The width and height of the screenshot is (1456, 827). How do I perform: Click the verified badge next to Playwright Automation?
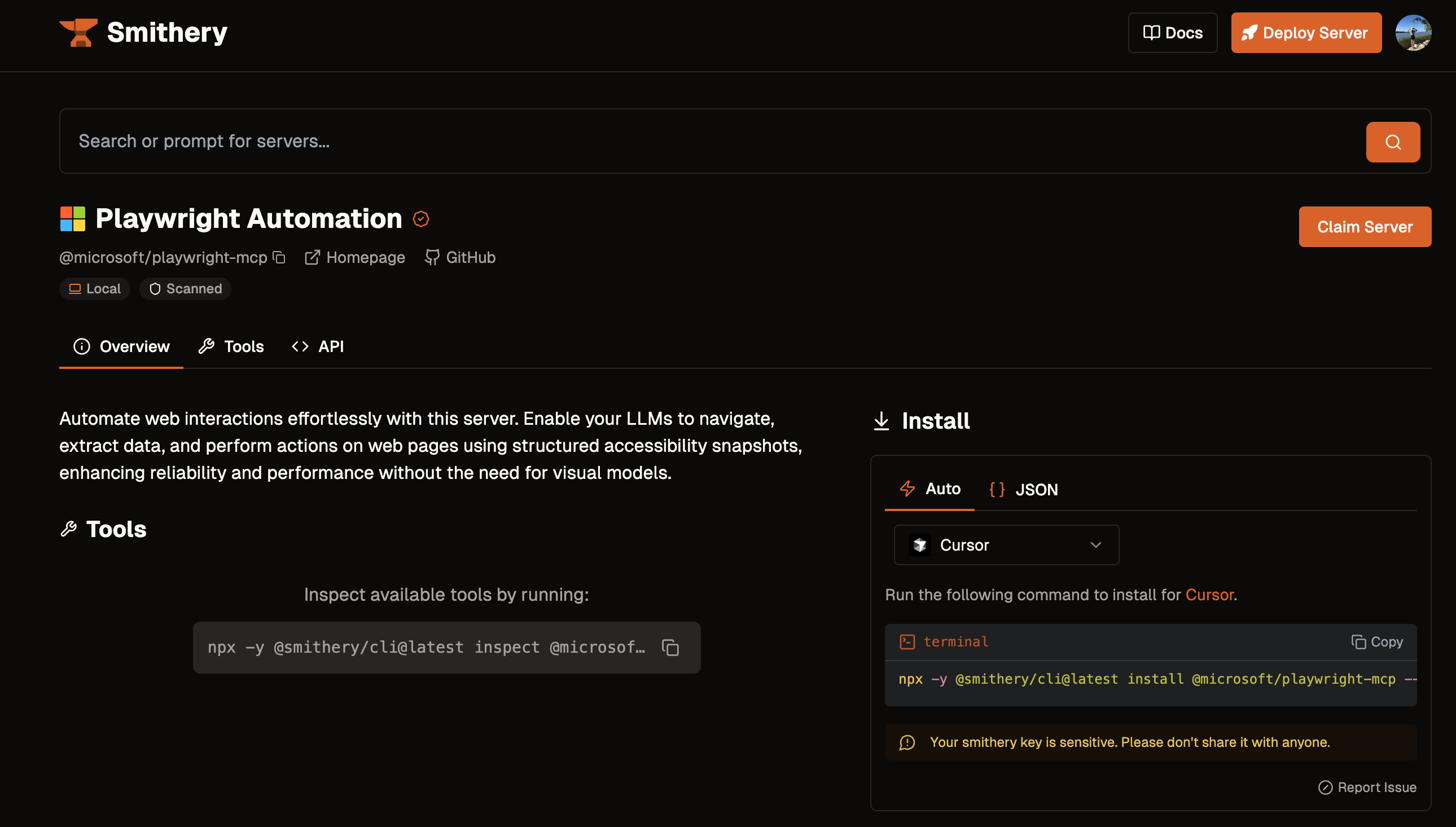click(420, 219)
